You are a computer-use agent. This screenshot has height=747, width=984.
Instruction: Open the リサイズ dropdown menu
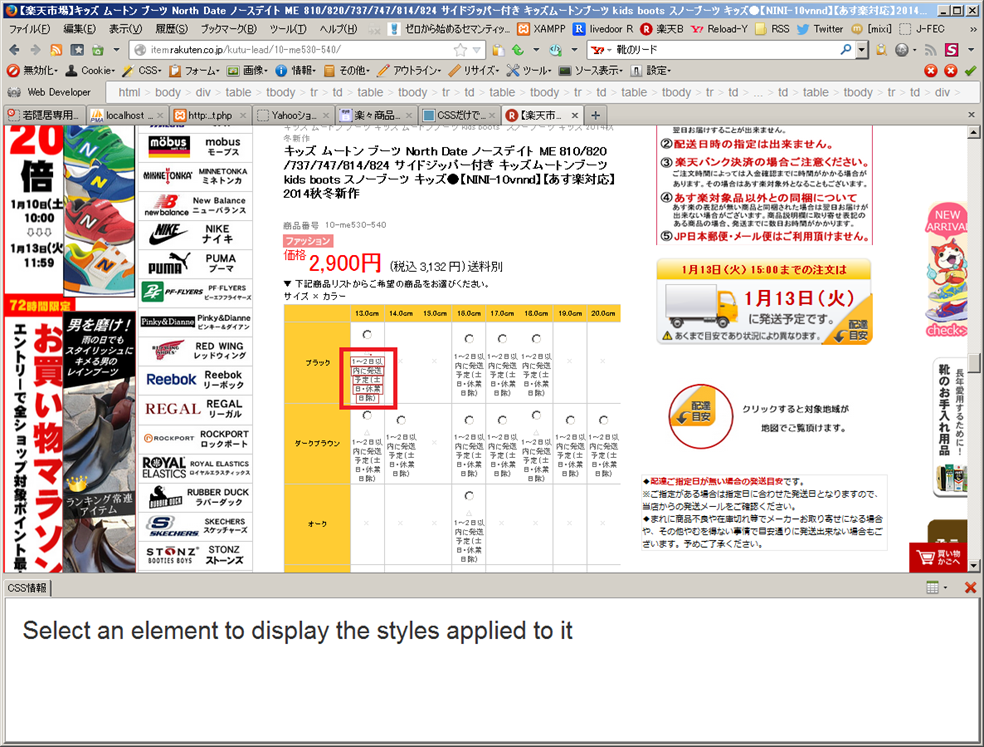tap(474, 71)
